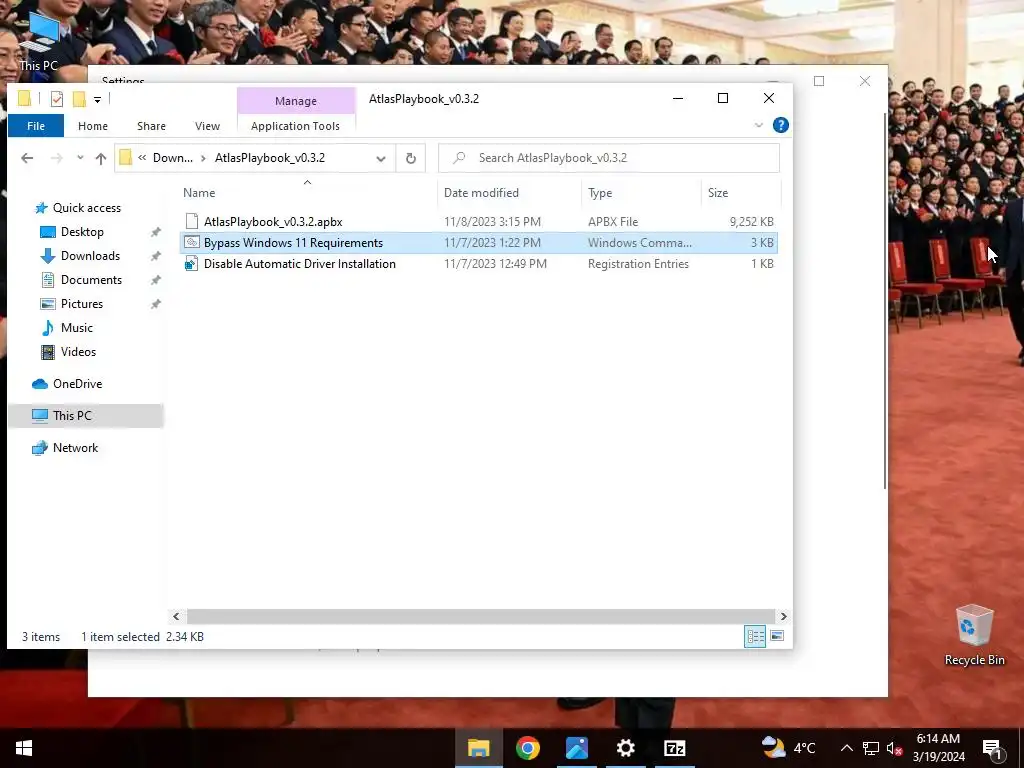Open the weather widget showing 4°C
The width and height of the screenshot is (1024, 768).
(x=788, y=748)
